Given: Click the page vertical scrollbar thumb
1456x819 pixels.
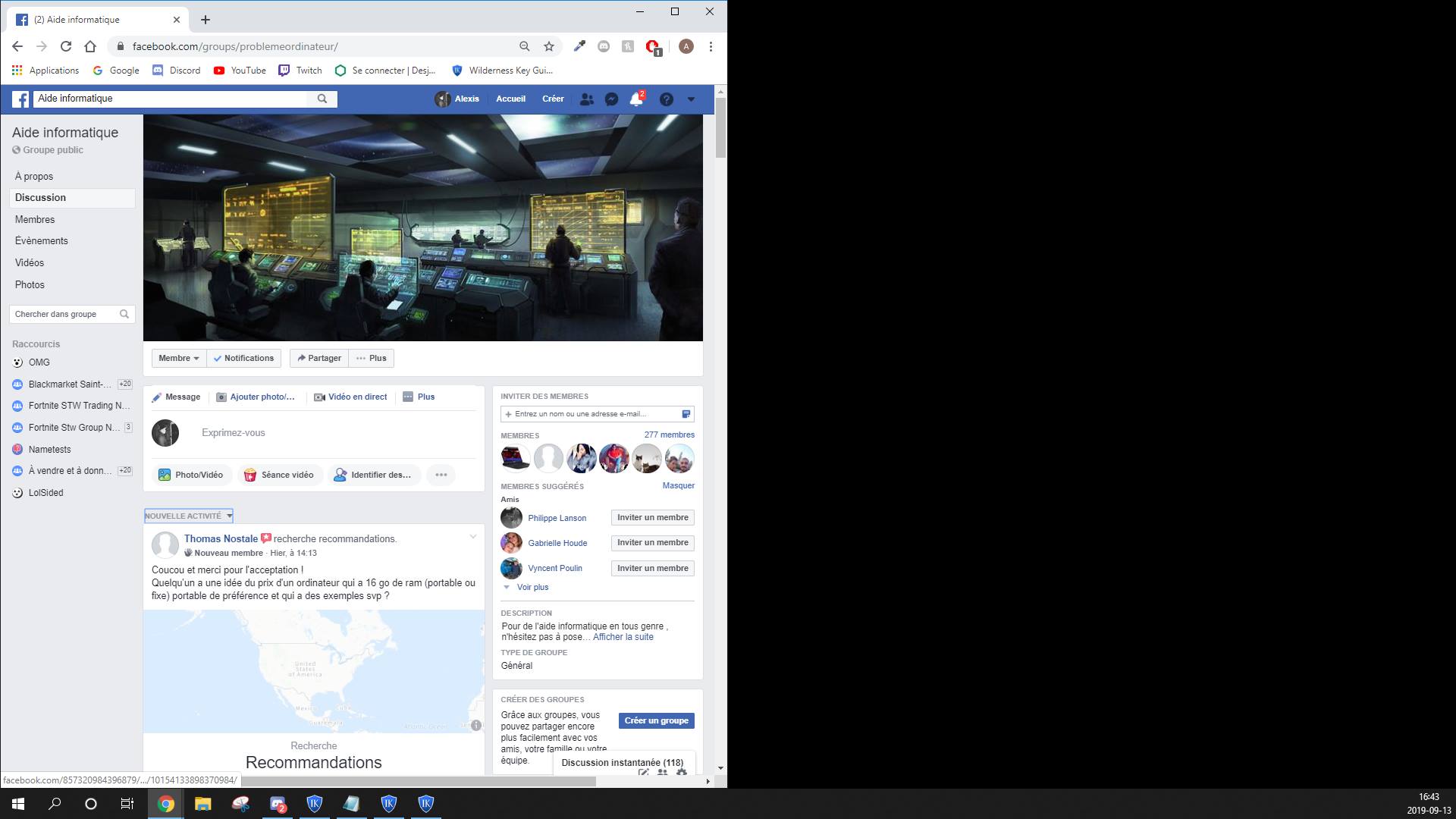Looking at the screenshot, I should coord(720,127).
